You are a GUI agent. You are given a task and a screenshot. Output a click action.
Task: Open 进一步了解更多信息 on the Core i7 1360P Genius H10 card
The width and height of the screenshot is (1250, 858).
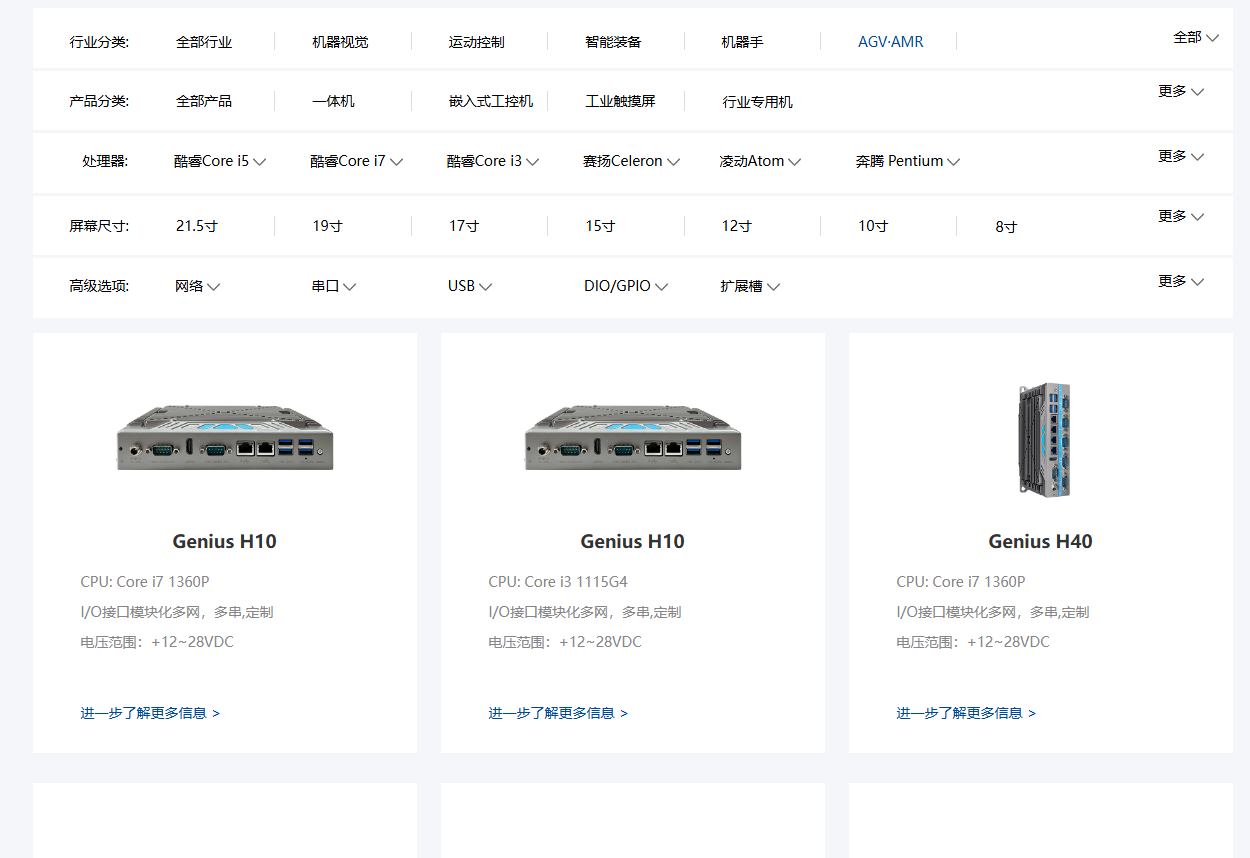tap(150, 713)
